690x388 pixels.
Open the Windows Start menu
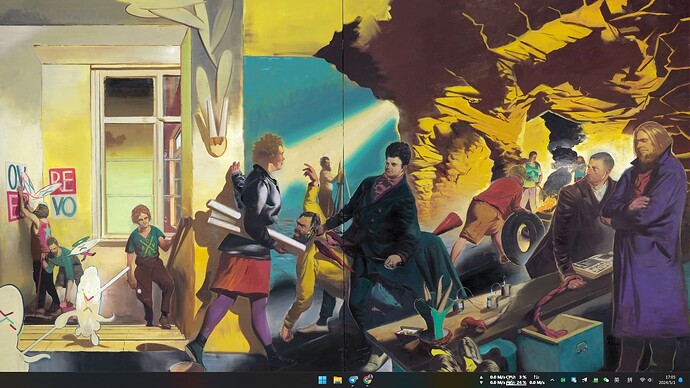pyautogui.click(x=323, y=380)
